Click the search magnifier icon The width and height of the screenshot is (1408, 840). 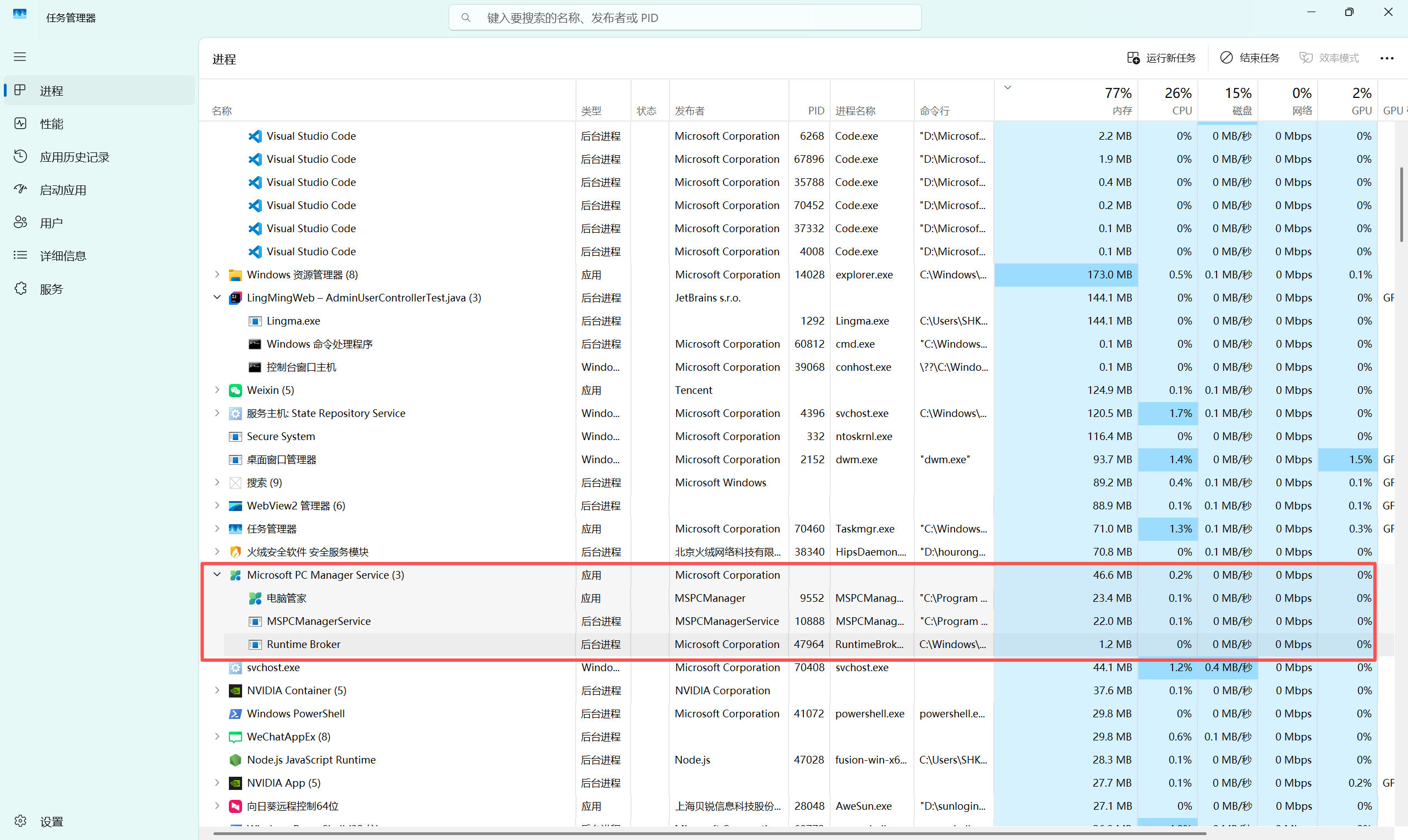[x=465, y=18]
